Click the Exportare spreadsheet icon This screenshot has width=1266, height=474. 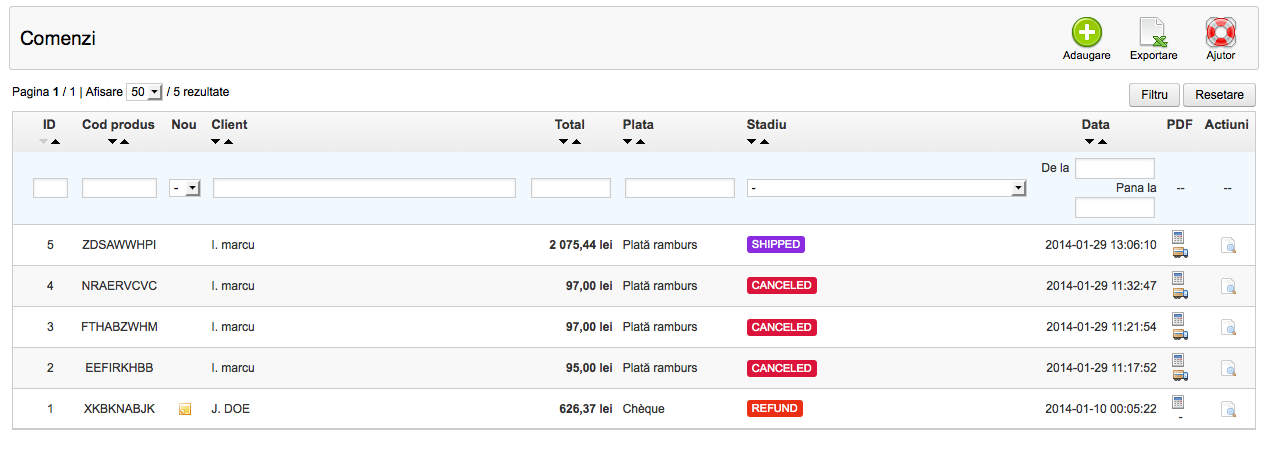(x=1153, y=32)
